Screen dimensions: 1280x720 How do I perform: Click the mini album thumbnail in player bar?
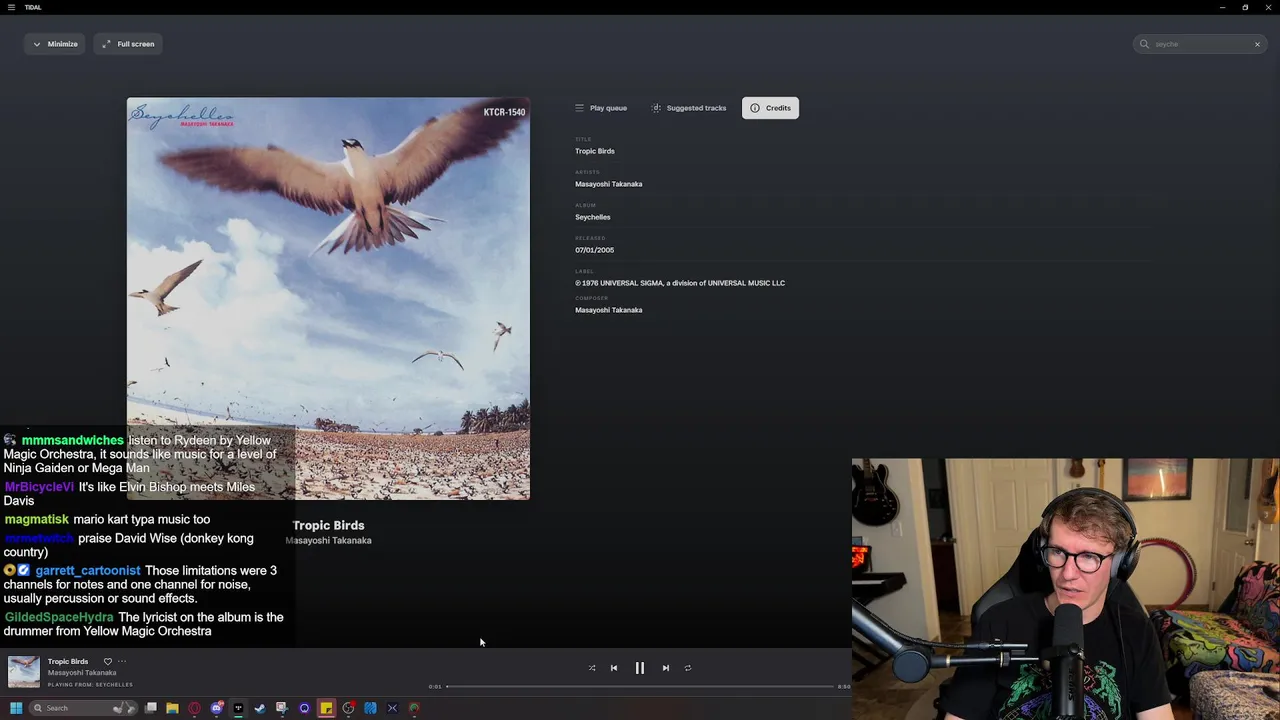tap(24, 672)
